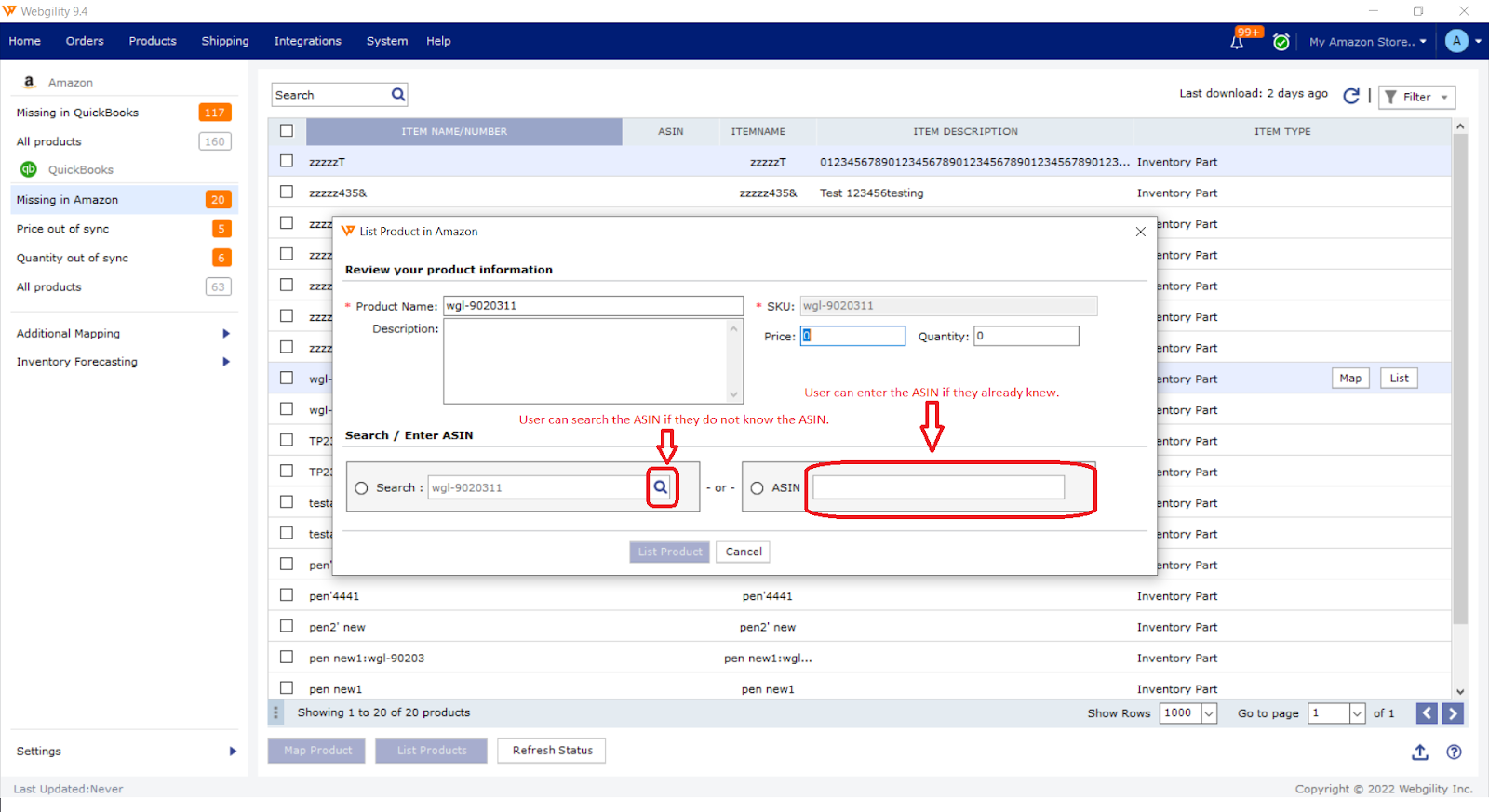The image size is (1489, 812).
Task: Check the zzzzz4358& row checkbox
Action: (x=287, y=192)
